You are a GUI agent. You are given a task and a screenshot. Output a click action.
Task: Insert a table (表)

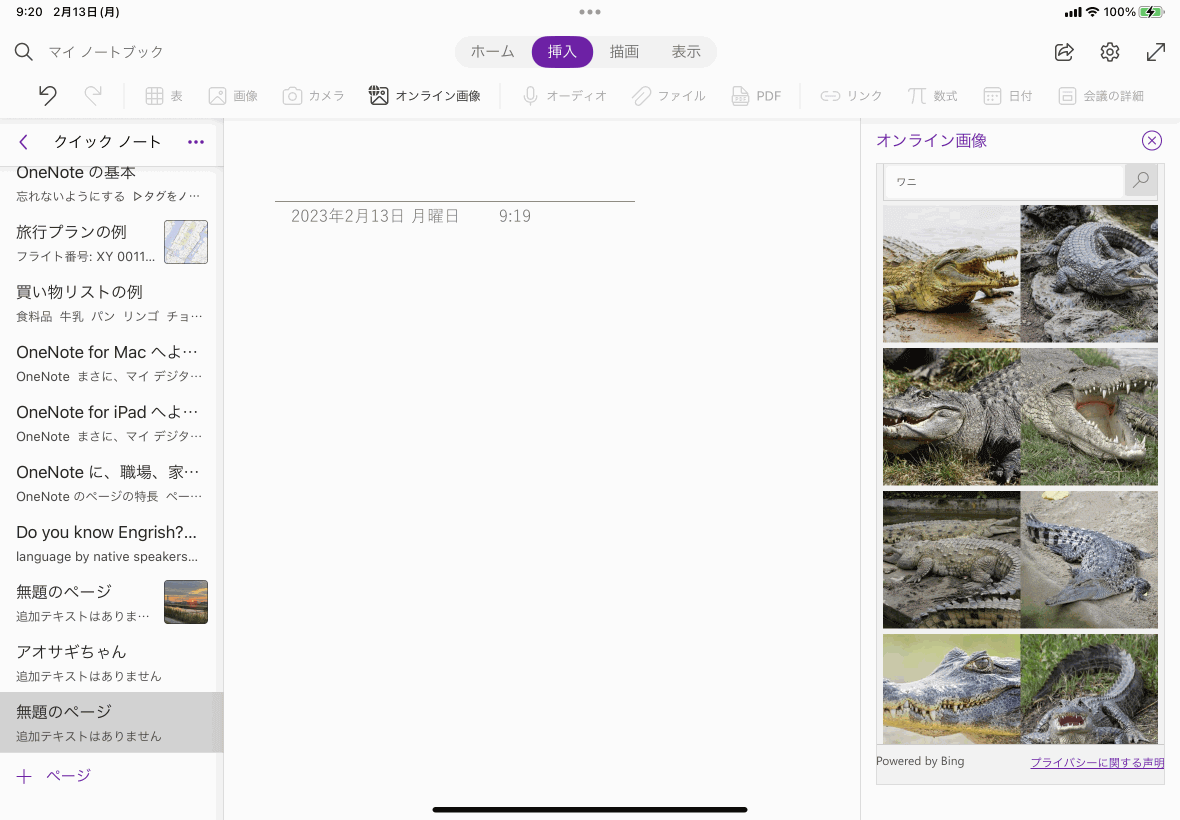[164, 96]
